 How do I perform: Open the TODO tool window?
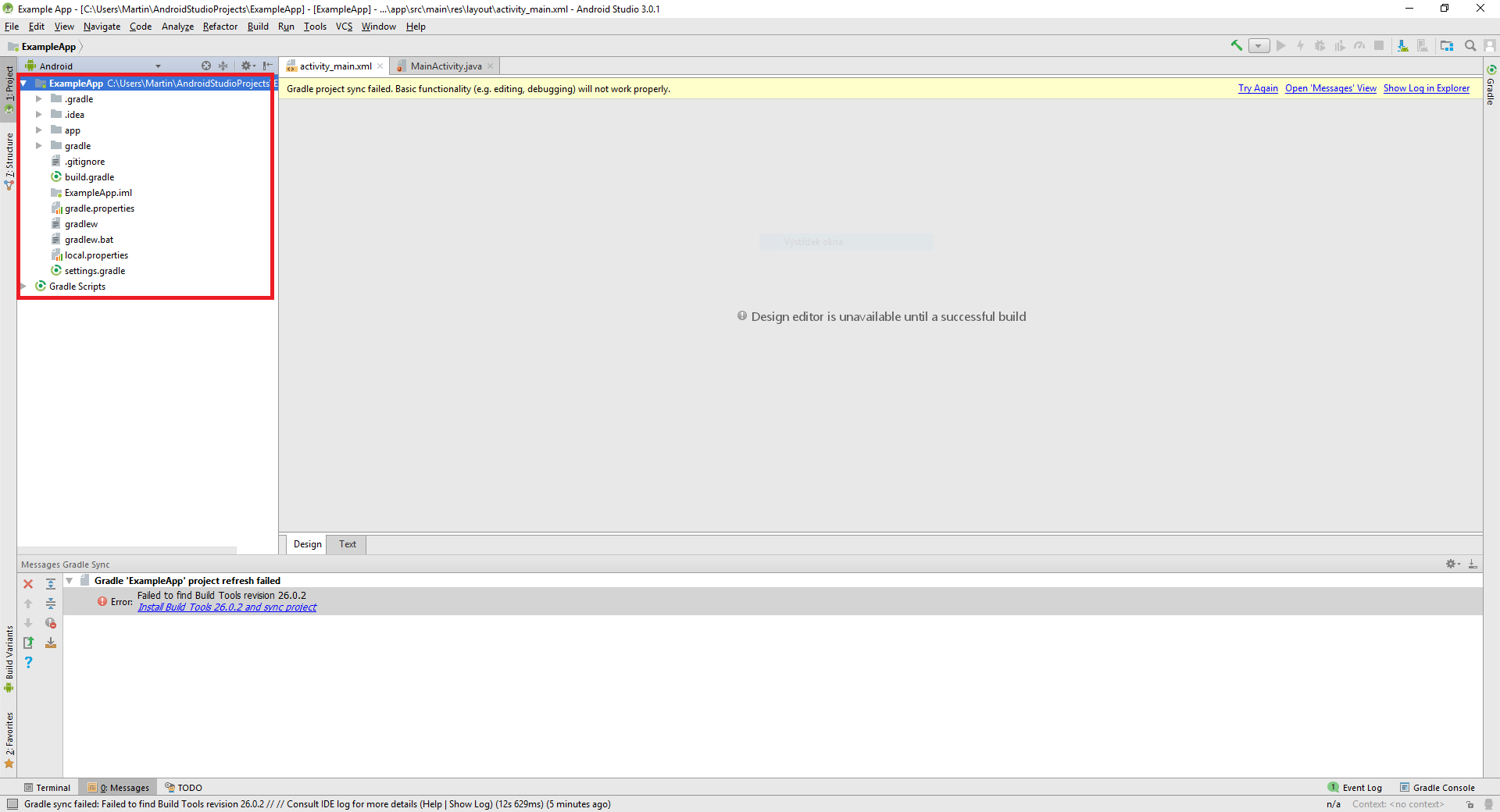coord(184,788)
